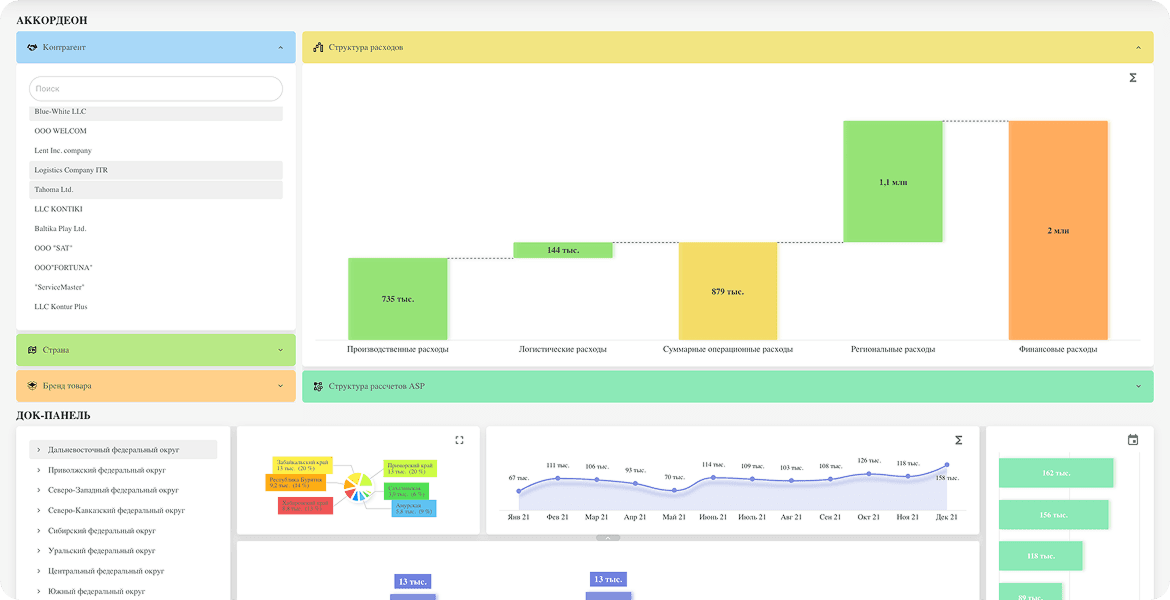Screen dimensions: 1170x600
Task: Click the 144 тыс. logistics expenses bar
Action: pos(563,250)
